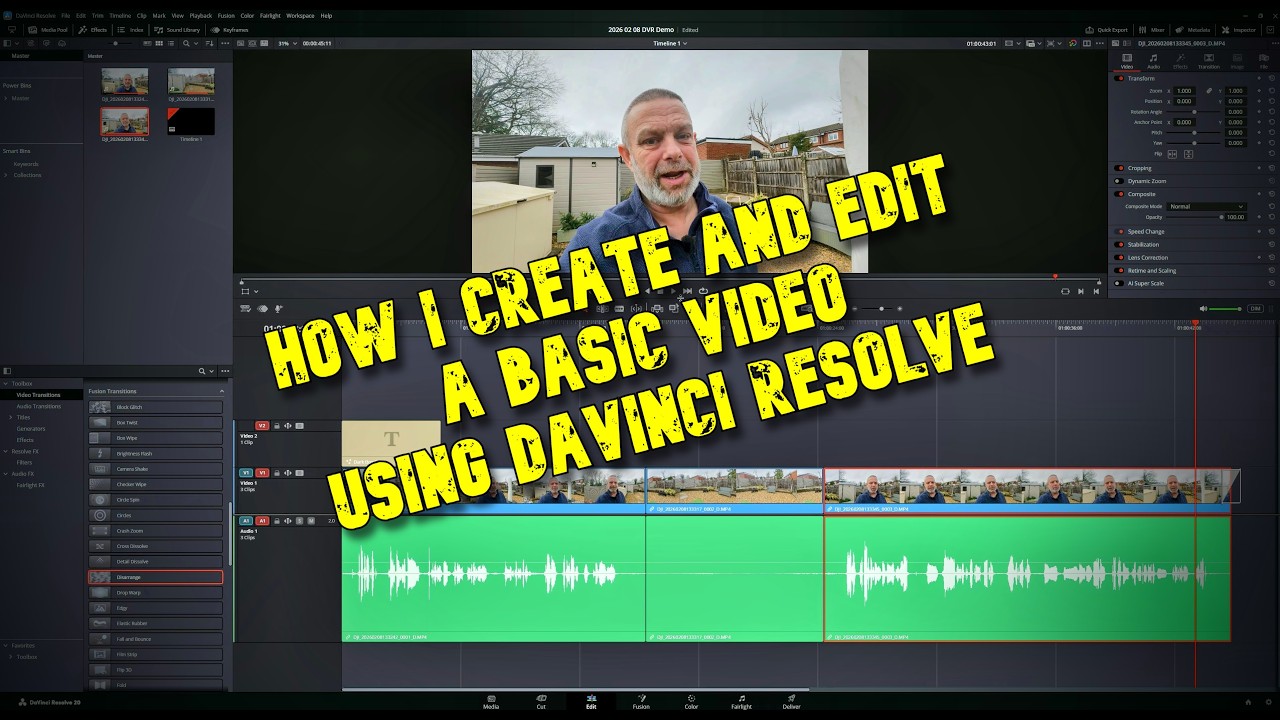Select the Camera Shake transition
1280x720 pixels.
[155, 469]
